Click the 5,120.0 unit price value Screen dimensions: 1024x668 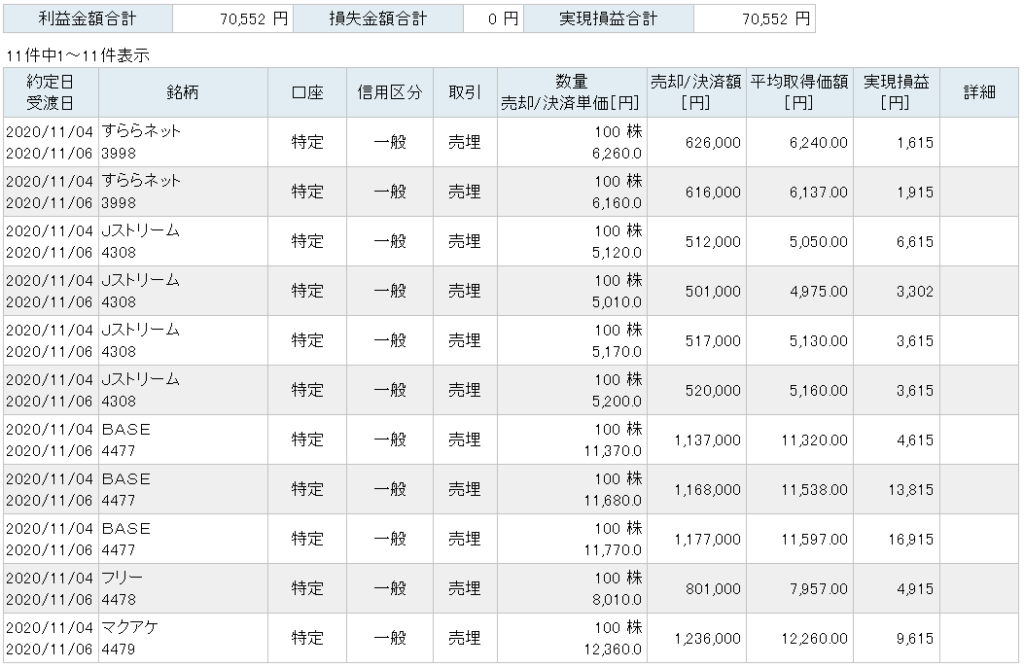[617, 252]
